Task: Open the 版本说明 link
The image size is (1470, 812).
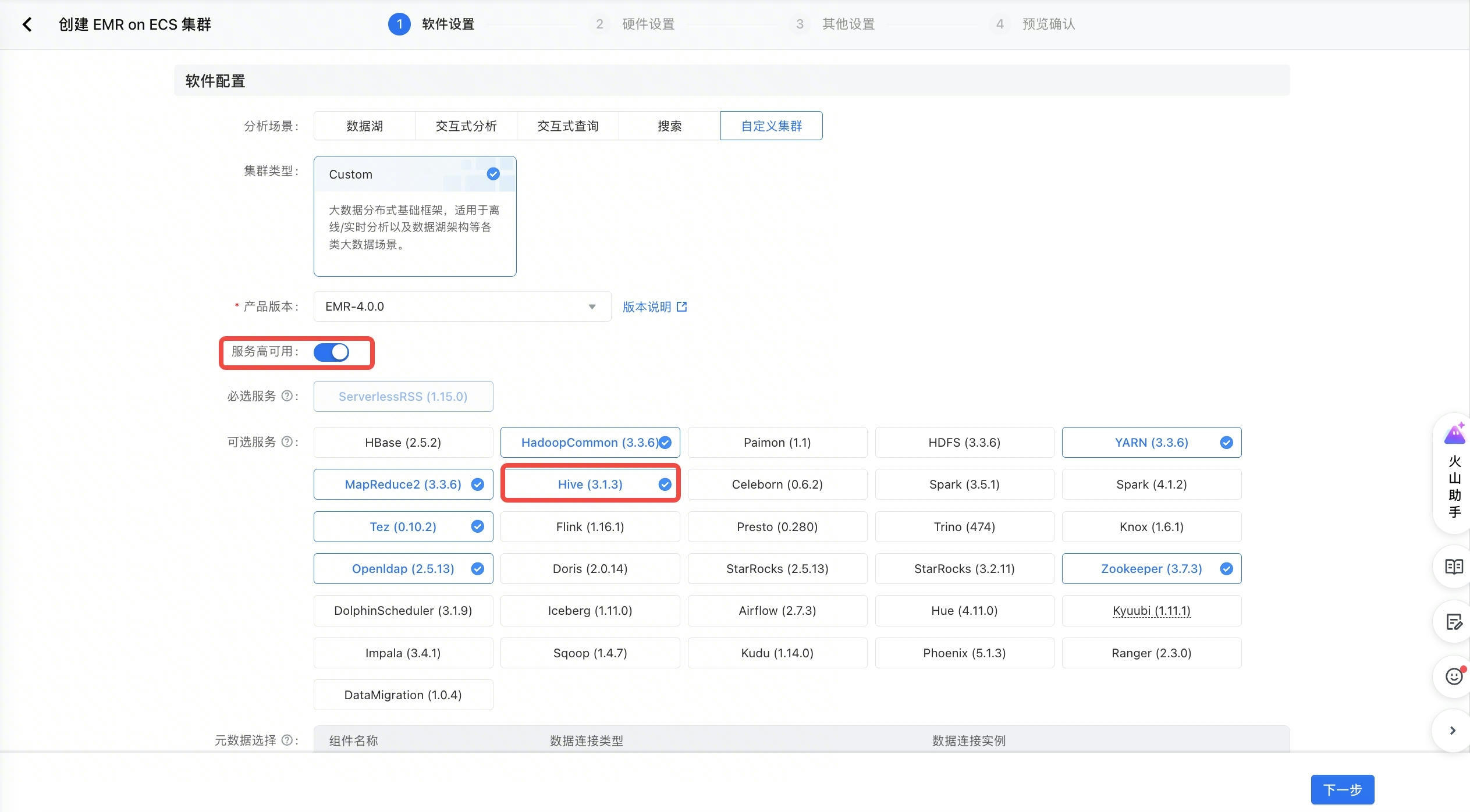Action: pyautogui.click(x=647, y=307)
